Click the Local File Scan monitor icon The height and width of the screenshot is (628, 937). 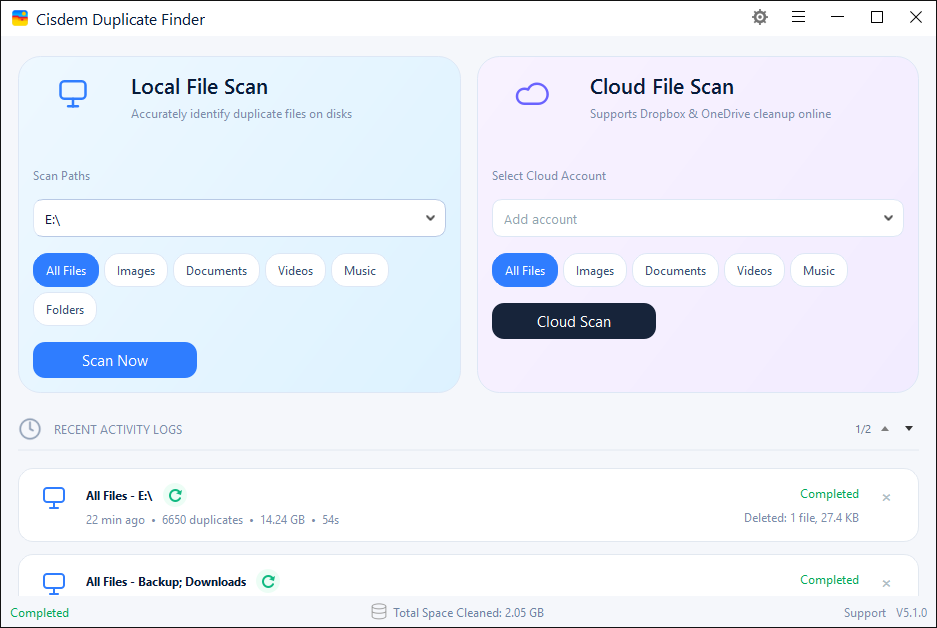(73, 93)
